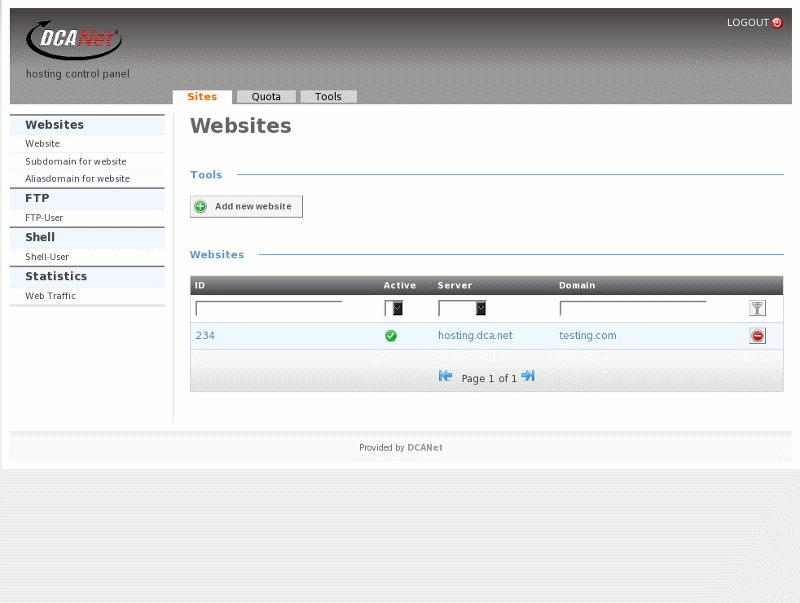Viewport: 800px width, 603px height.
Task: Open FTP-User in sidebar
Action: (44, 217)
